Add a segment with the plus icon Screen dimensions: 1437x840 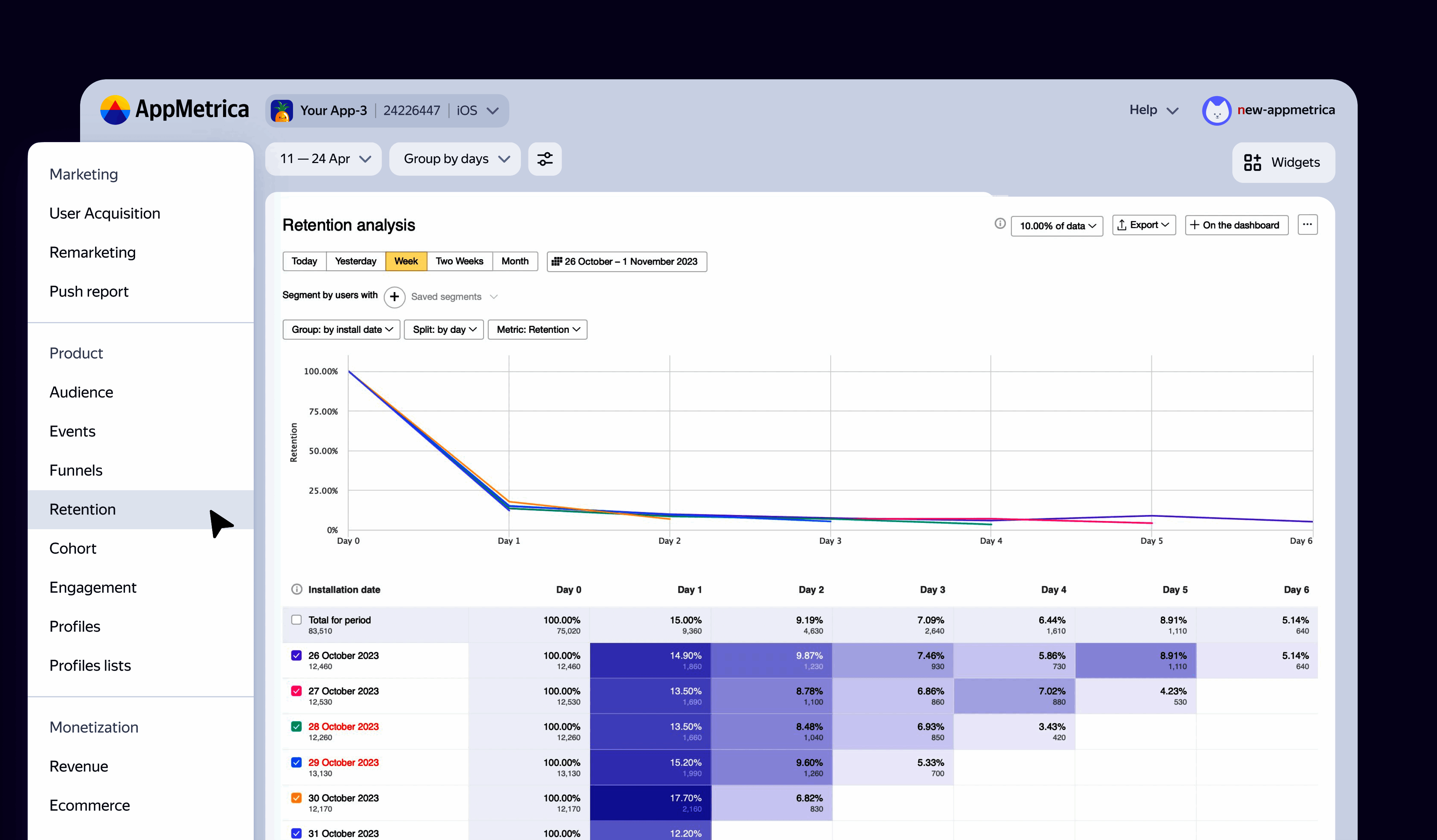[394, 297]
